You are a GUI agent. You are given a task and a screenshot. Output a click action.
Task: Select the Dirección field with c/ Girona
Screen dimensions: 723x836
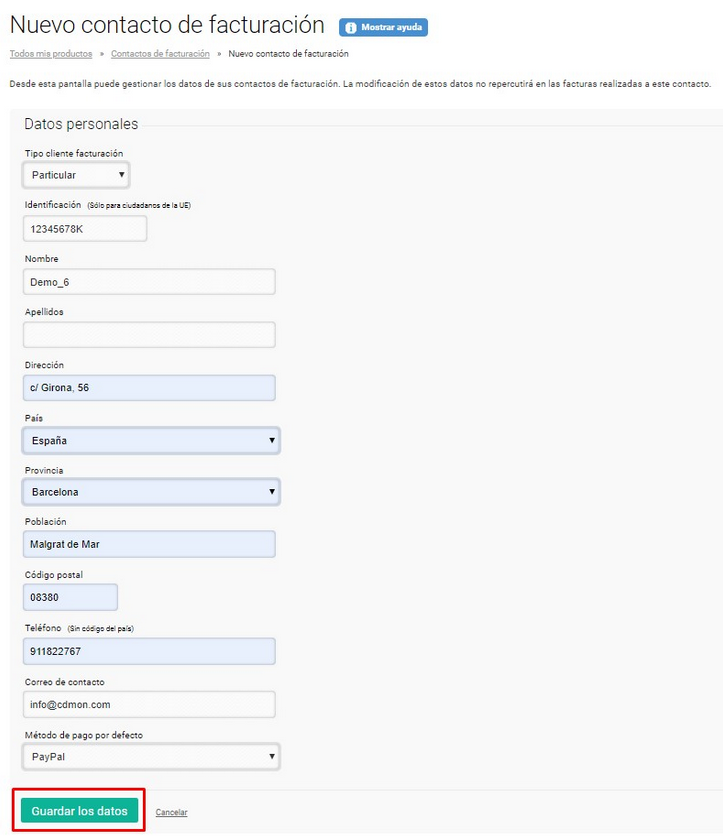pyautogui.click(x=149, y=388)
